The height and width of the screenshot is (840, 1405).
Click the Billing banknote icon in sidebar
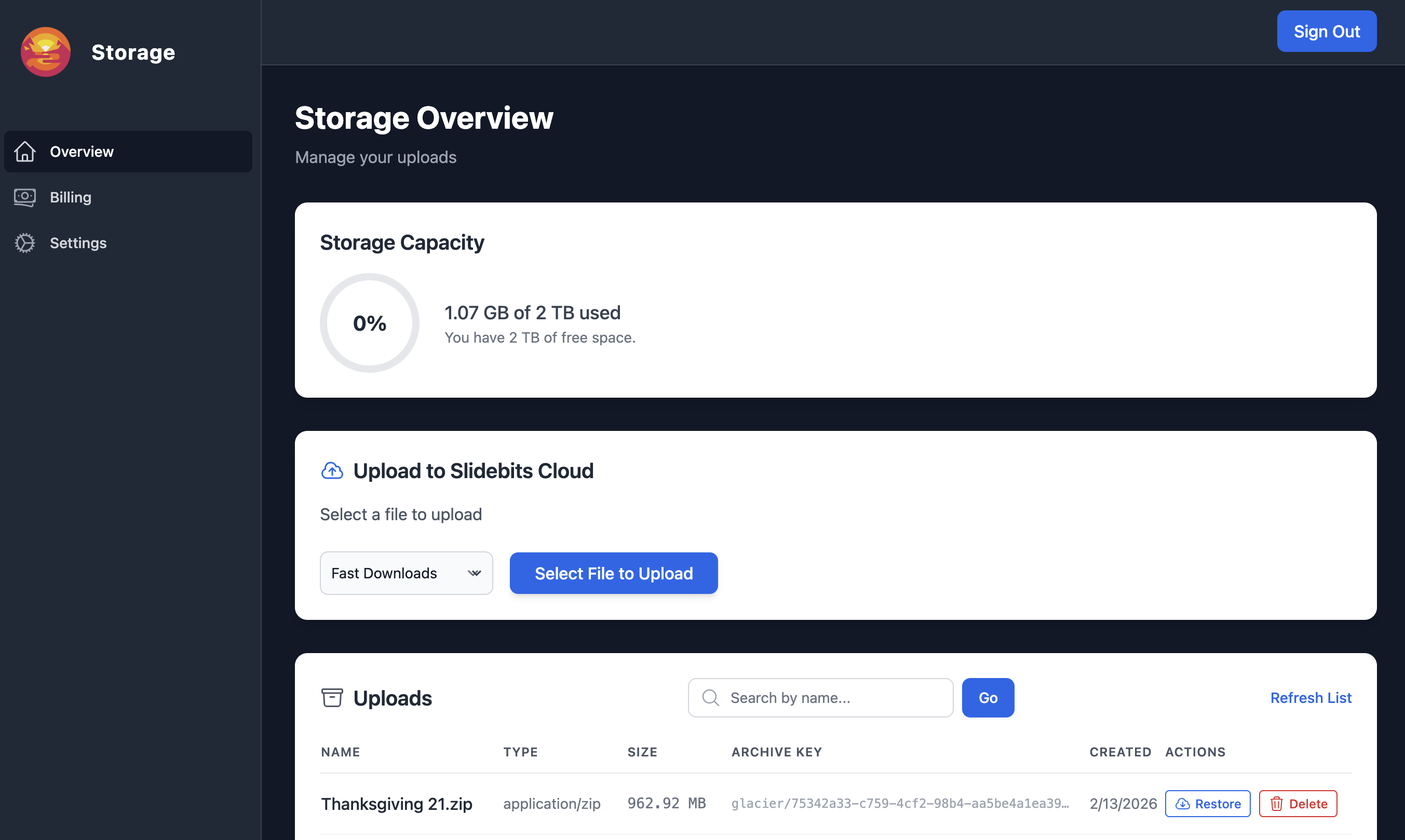tap(25, 197)
